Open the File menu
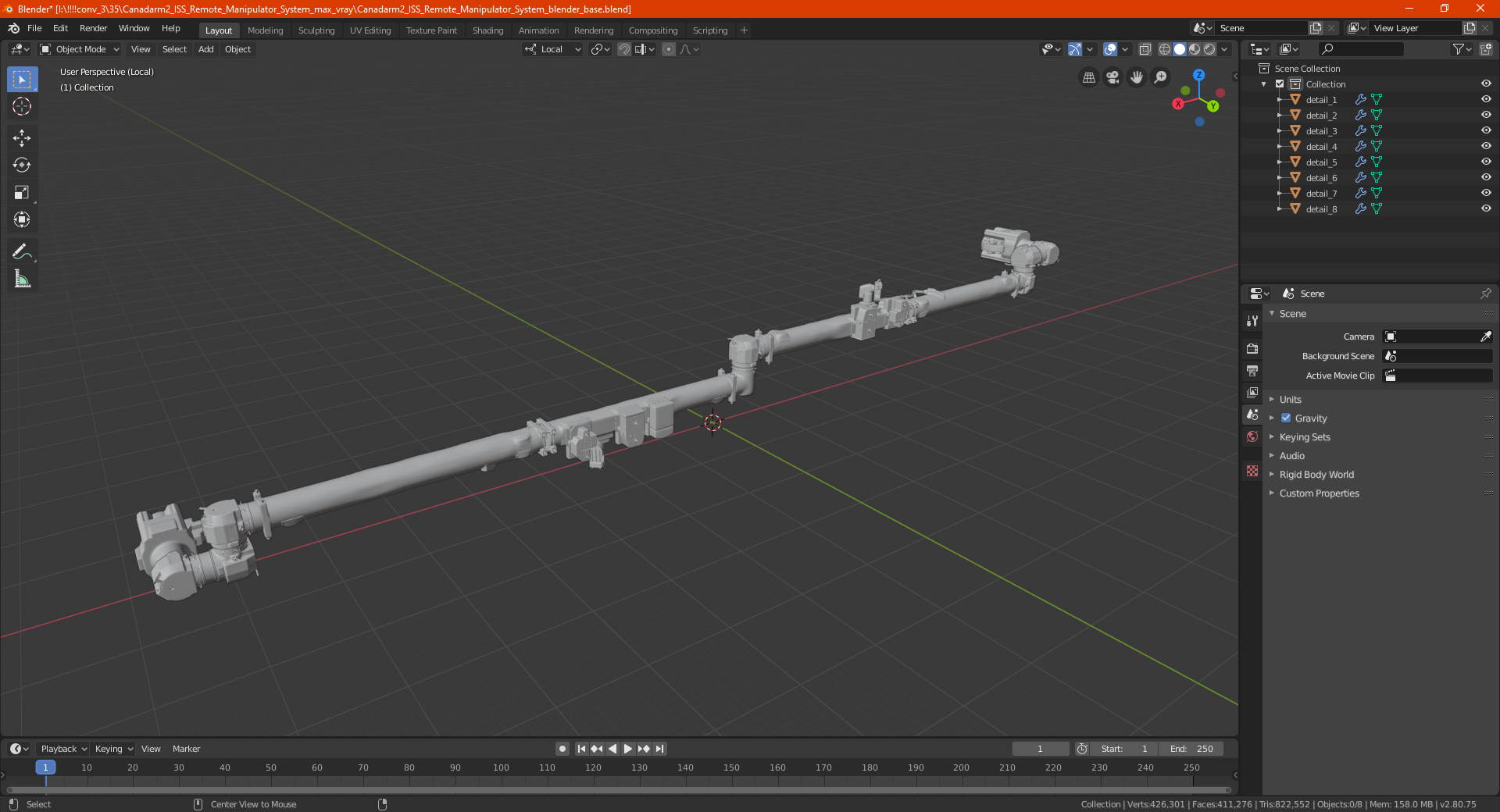This screenshot has height=812, width=1500. [34, 28]
